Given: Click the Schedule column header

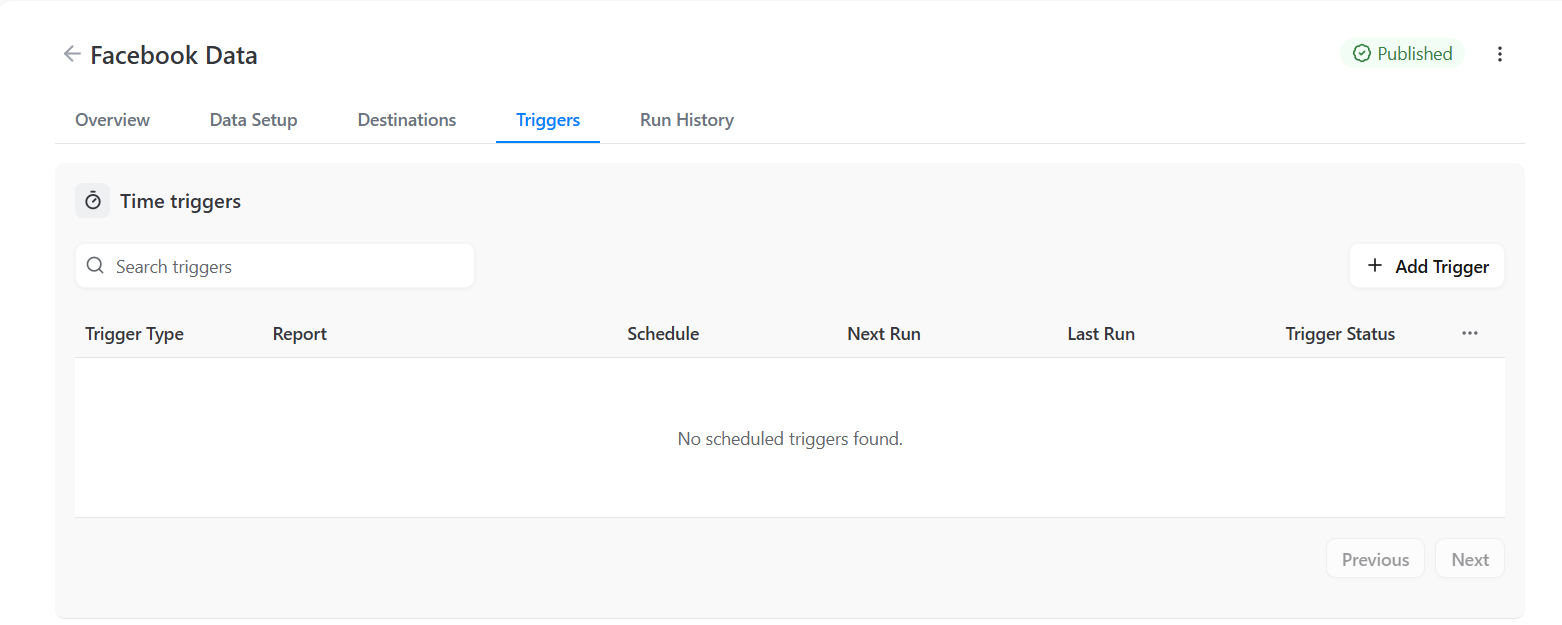Looking at the screenshot, I should point(663,334).
